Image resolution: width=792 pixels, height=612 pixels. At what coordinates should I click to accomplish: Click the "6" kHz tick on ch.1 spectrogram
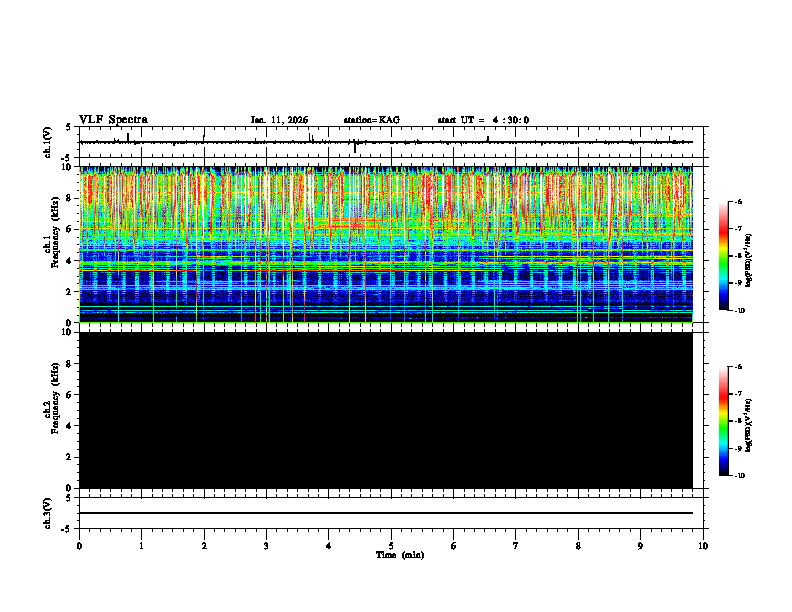(69, 229)
